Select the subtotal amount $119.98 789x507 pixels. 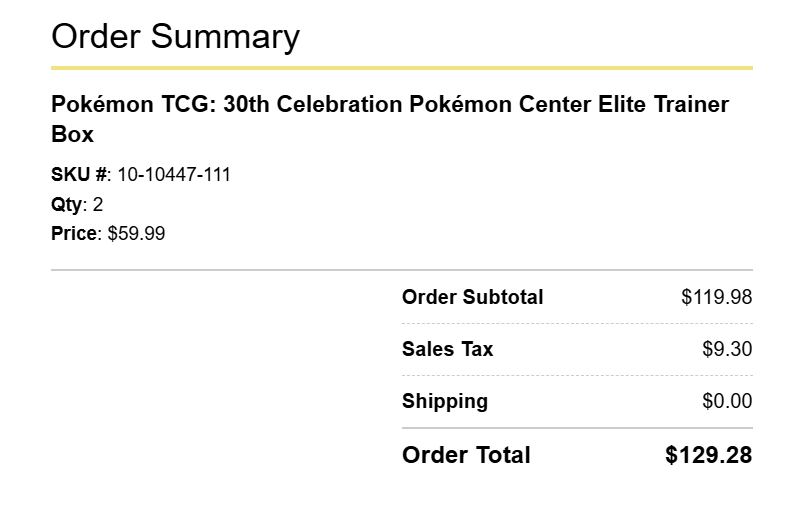pos(717,297)
